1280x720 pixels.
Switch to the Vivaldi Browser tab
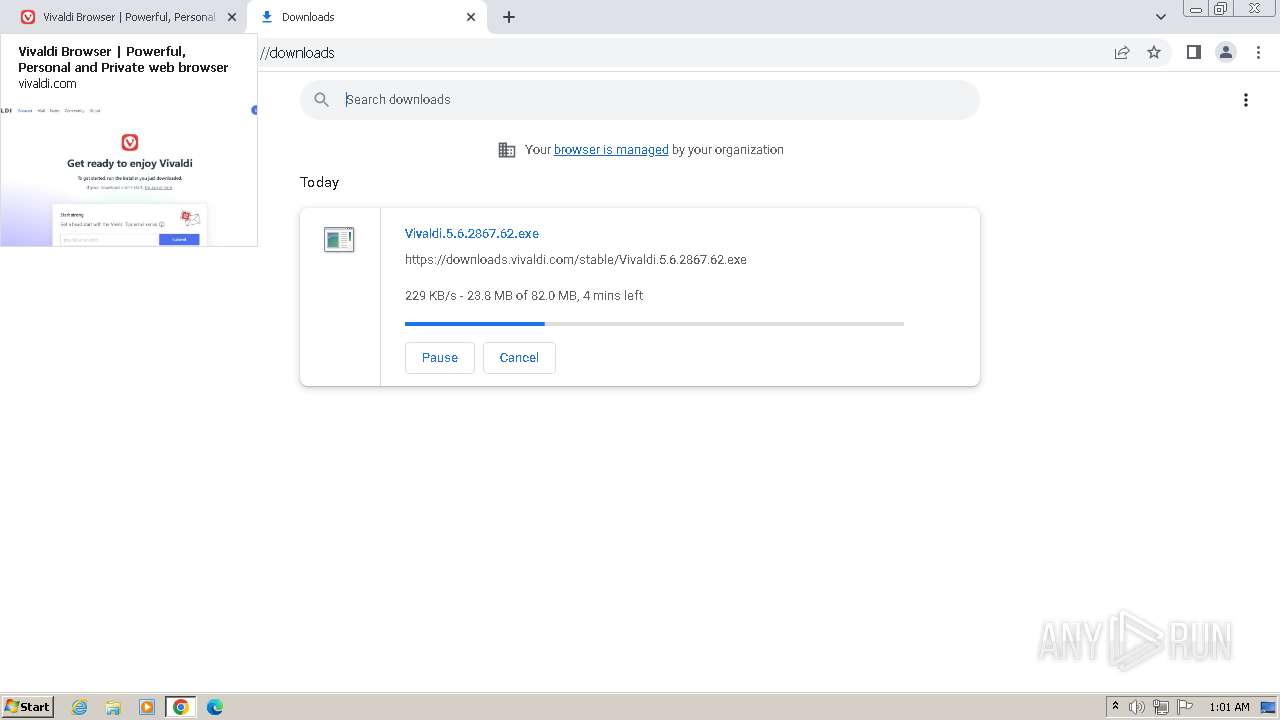[118, 17]
